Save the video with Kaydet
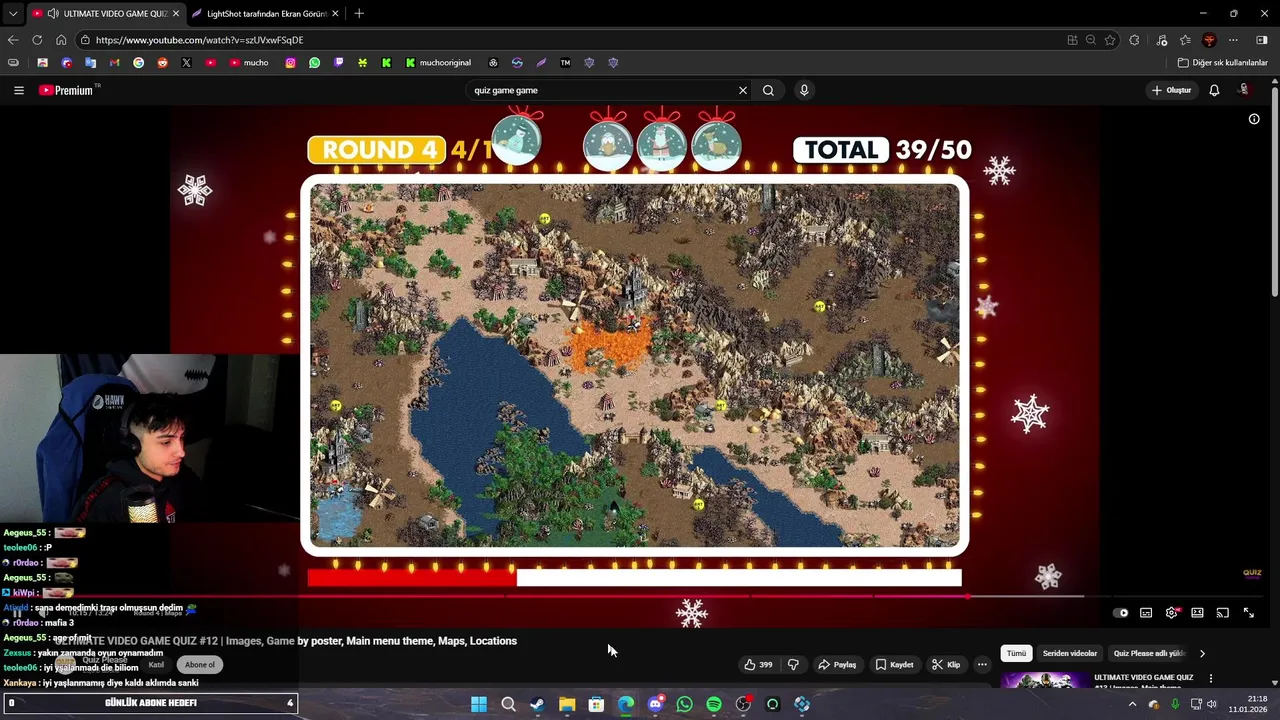This screenshot has width=1280, height=720. coord(894,664)
